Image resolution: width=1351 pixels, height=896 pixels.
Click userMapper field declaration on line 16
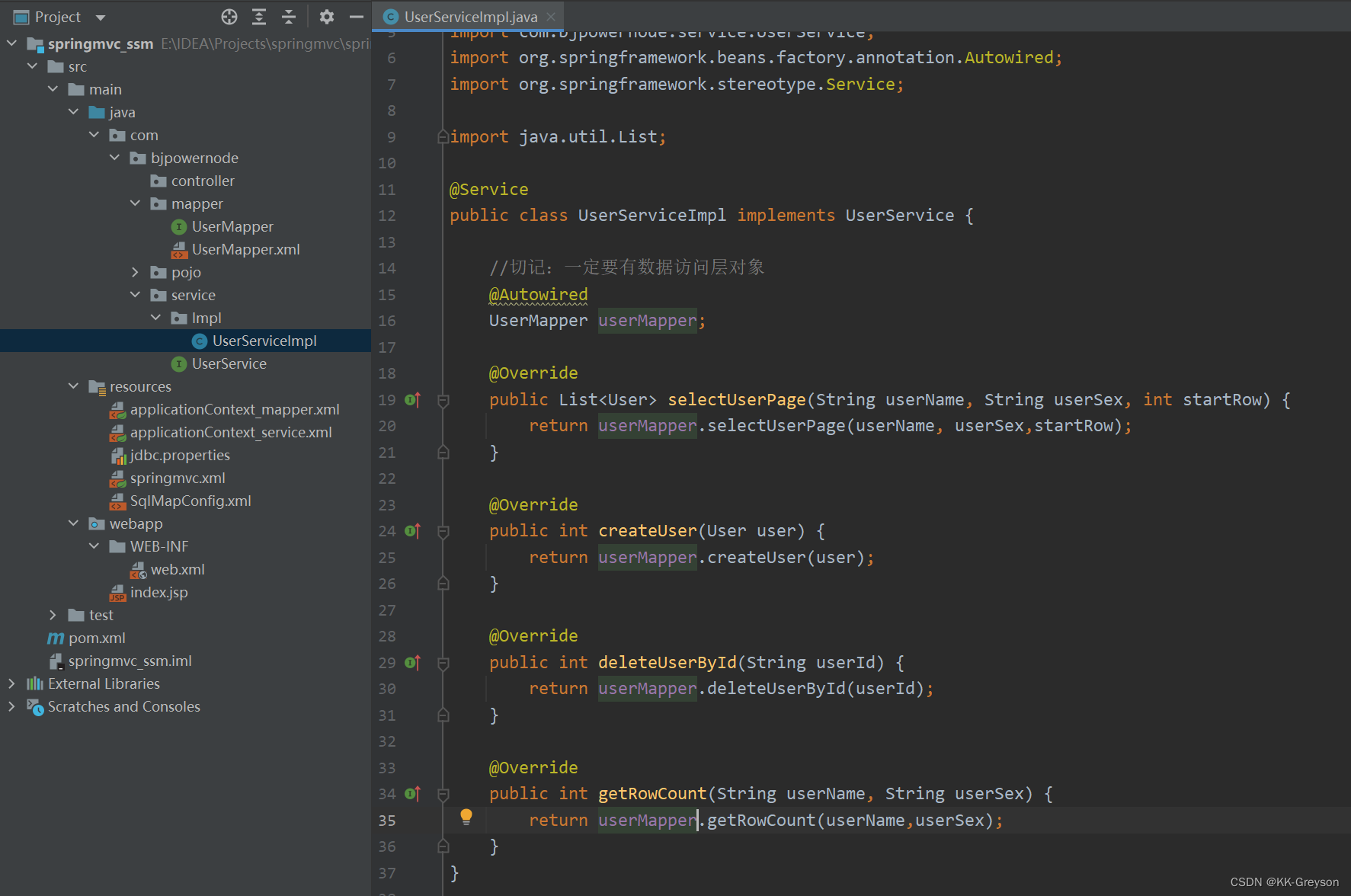pyautogui.click(x=647, y=321)
